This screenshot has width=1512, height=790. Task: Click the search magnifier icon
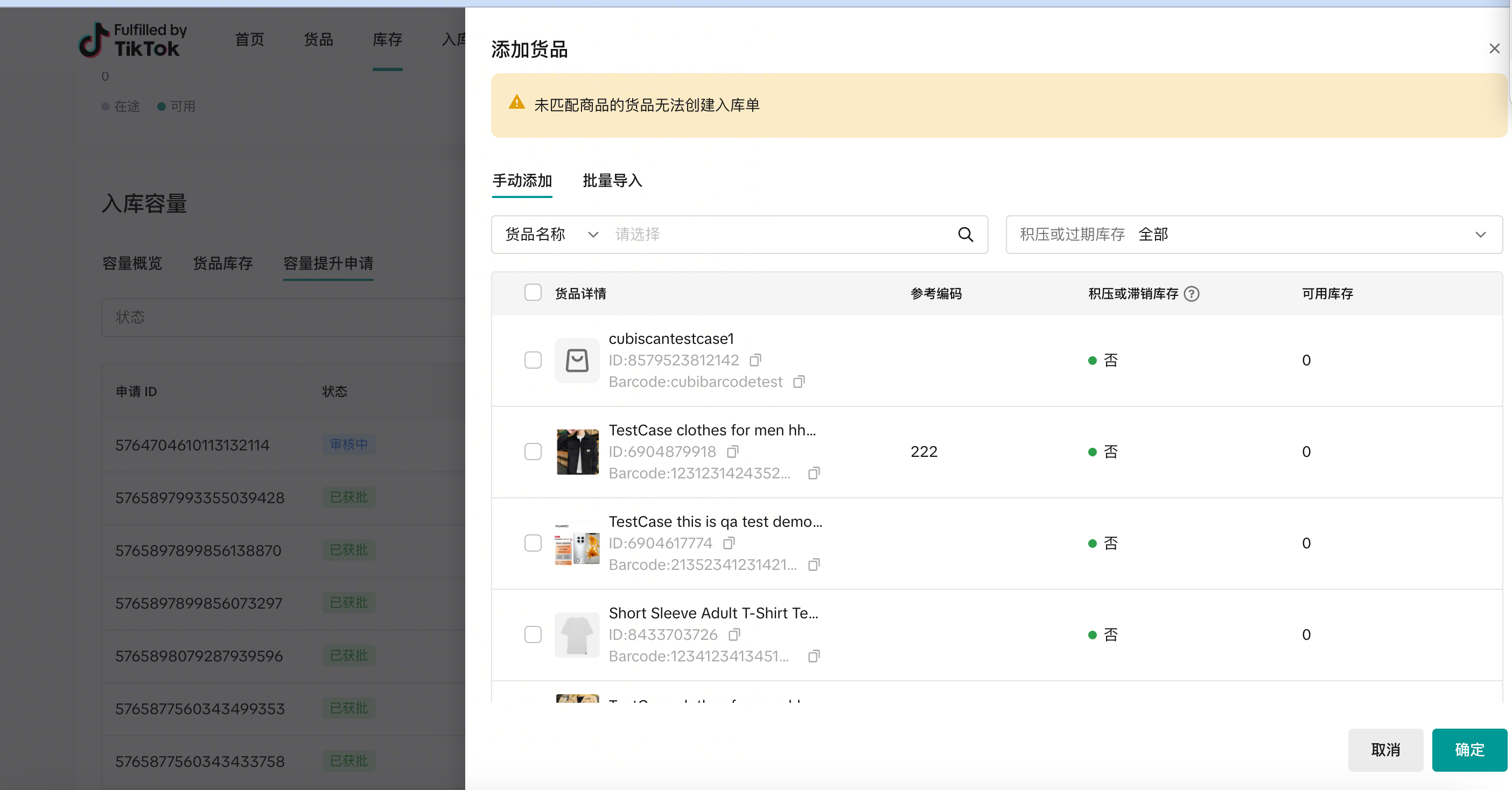click(965, 235)
